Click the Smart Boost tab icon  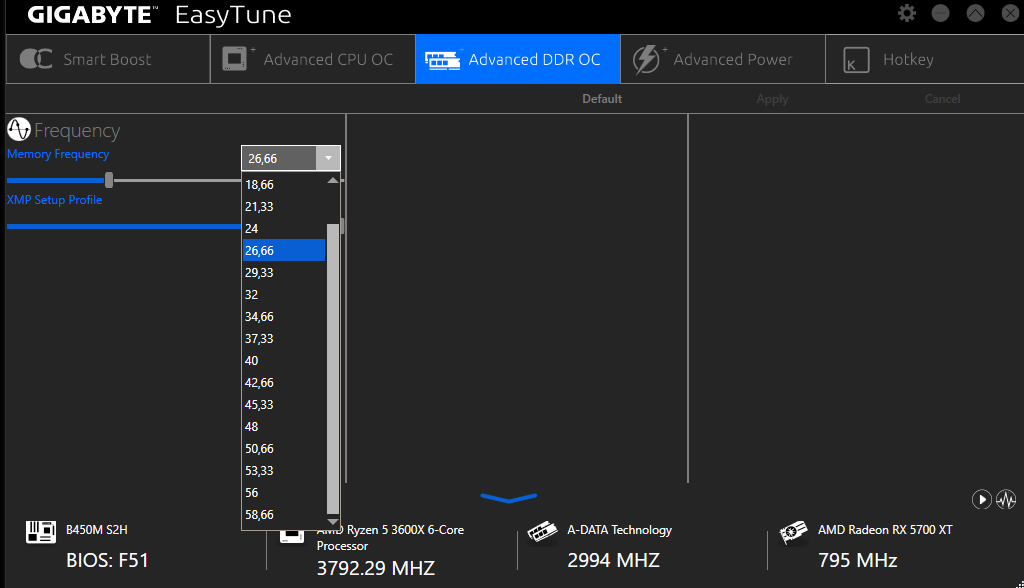36,59
